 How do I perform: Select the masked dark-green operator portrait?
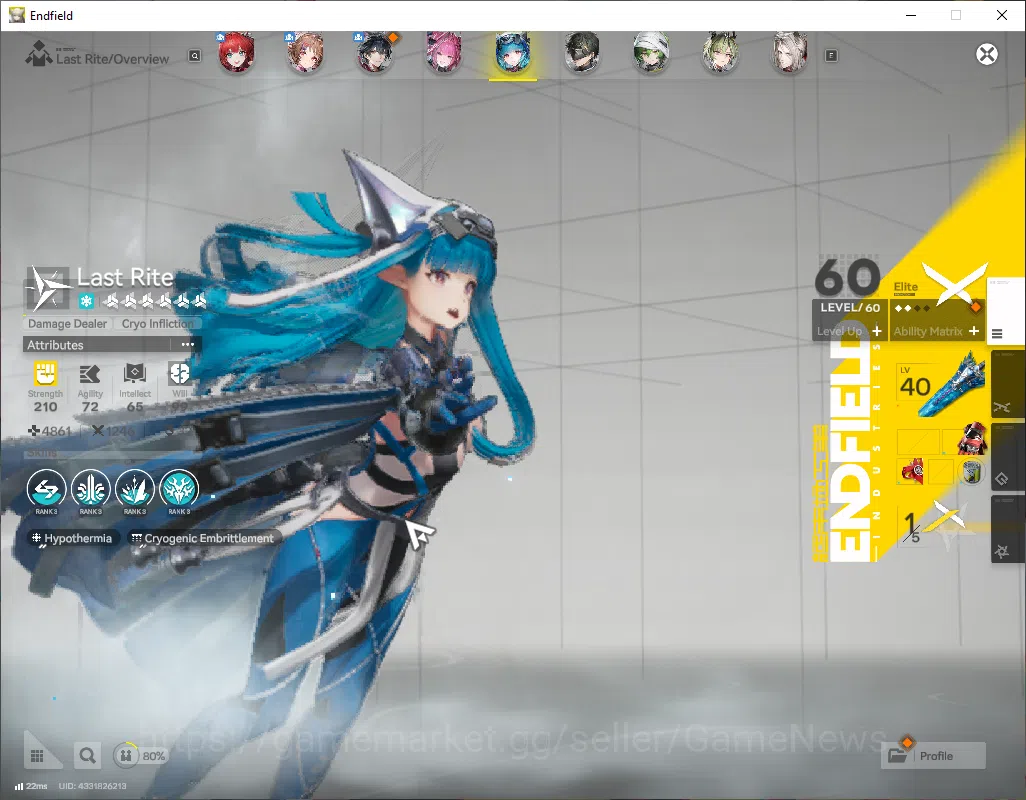tap(582, 53)
